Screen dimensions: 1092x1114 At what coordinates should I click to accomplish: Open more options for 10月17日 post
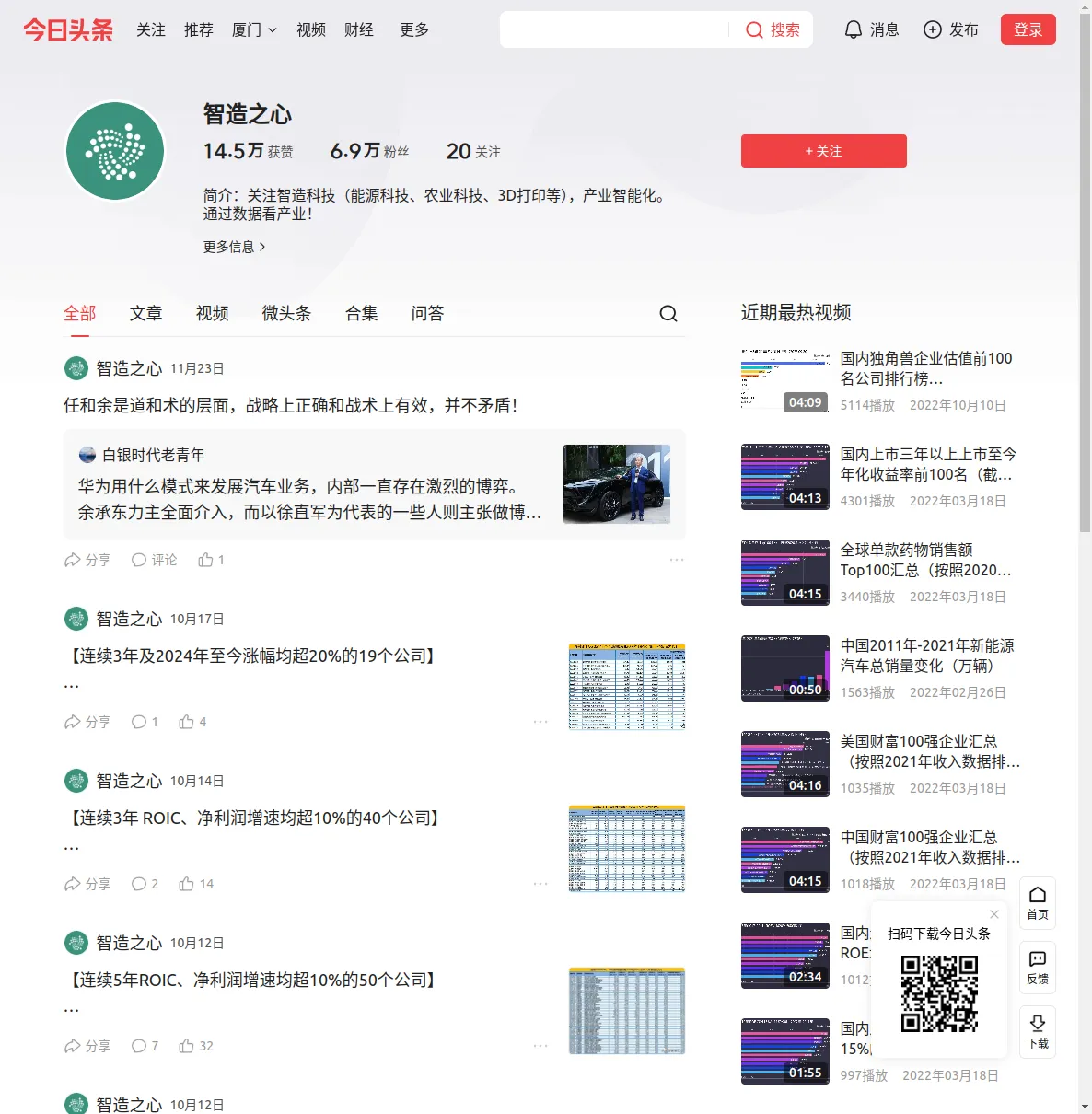tap(540, 722)
